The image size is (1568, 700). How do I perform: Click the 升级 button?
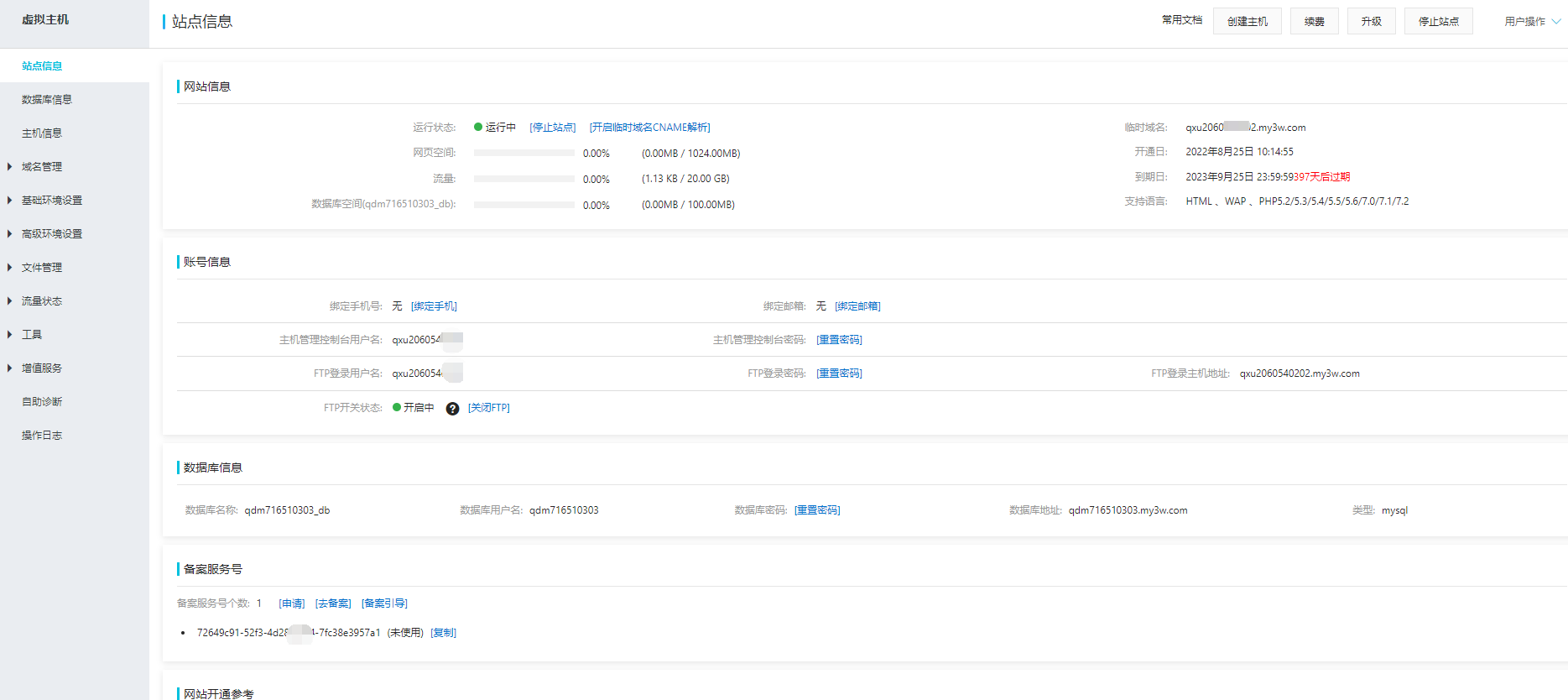[1371, 22]
